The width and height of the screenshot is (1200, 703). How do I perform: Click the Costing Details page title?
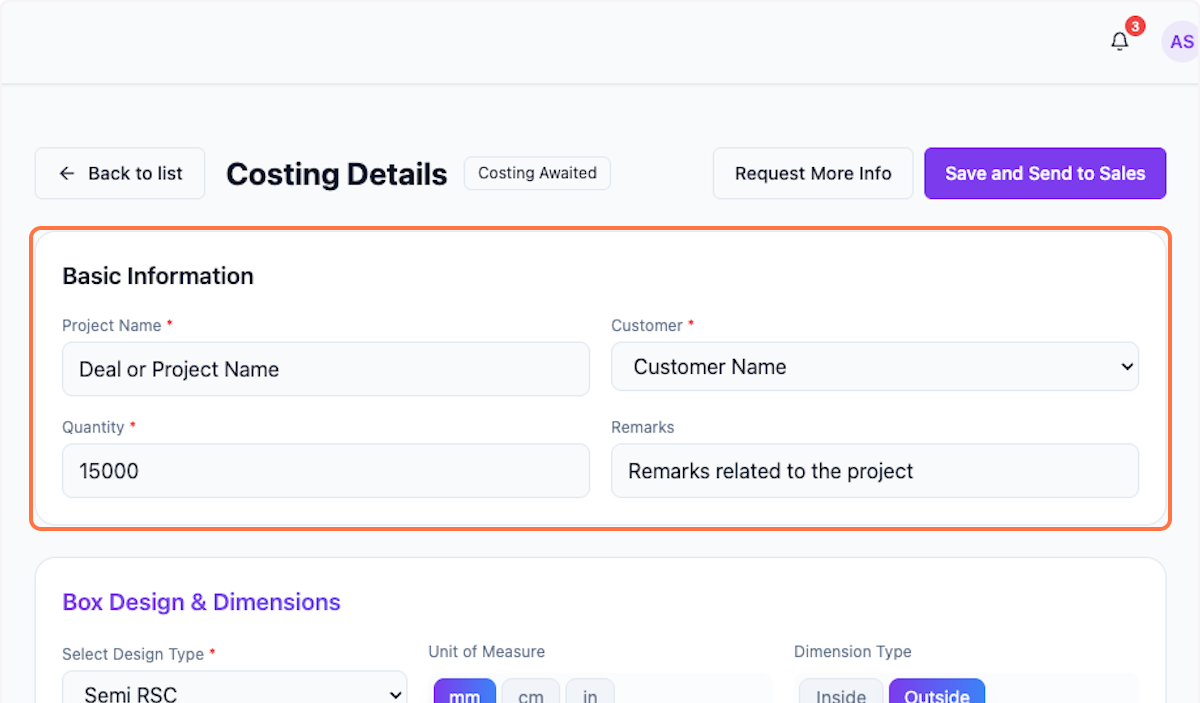click(x=336, y=174)
